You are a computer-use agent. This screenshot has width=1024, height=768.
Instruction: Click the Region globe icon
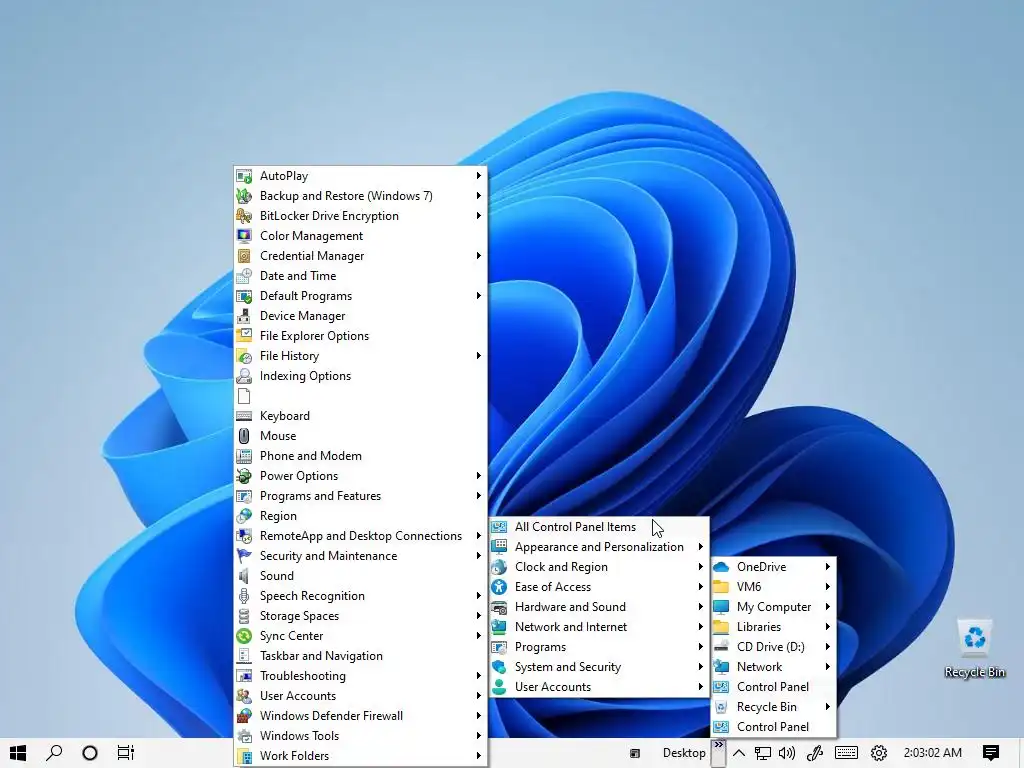click(244, 516)
